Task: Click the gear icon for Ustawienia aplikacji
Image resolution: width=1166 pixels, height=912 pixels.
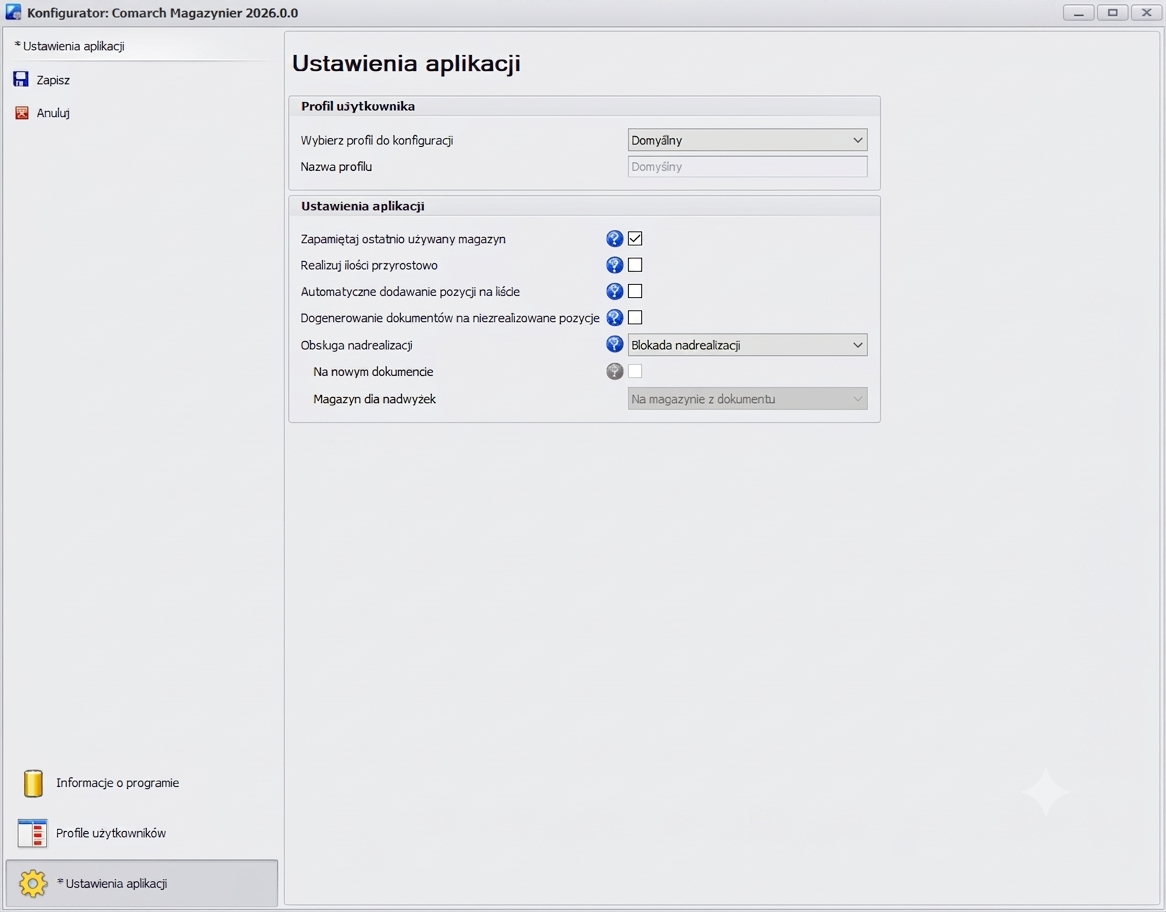Action: [x=33, y=884]
